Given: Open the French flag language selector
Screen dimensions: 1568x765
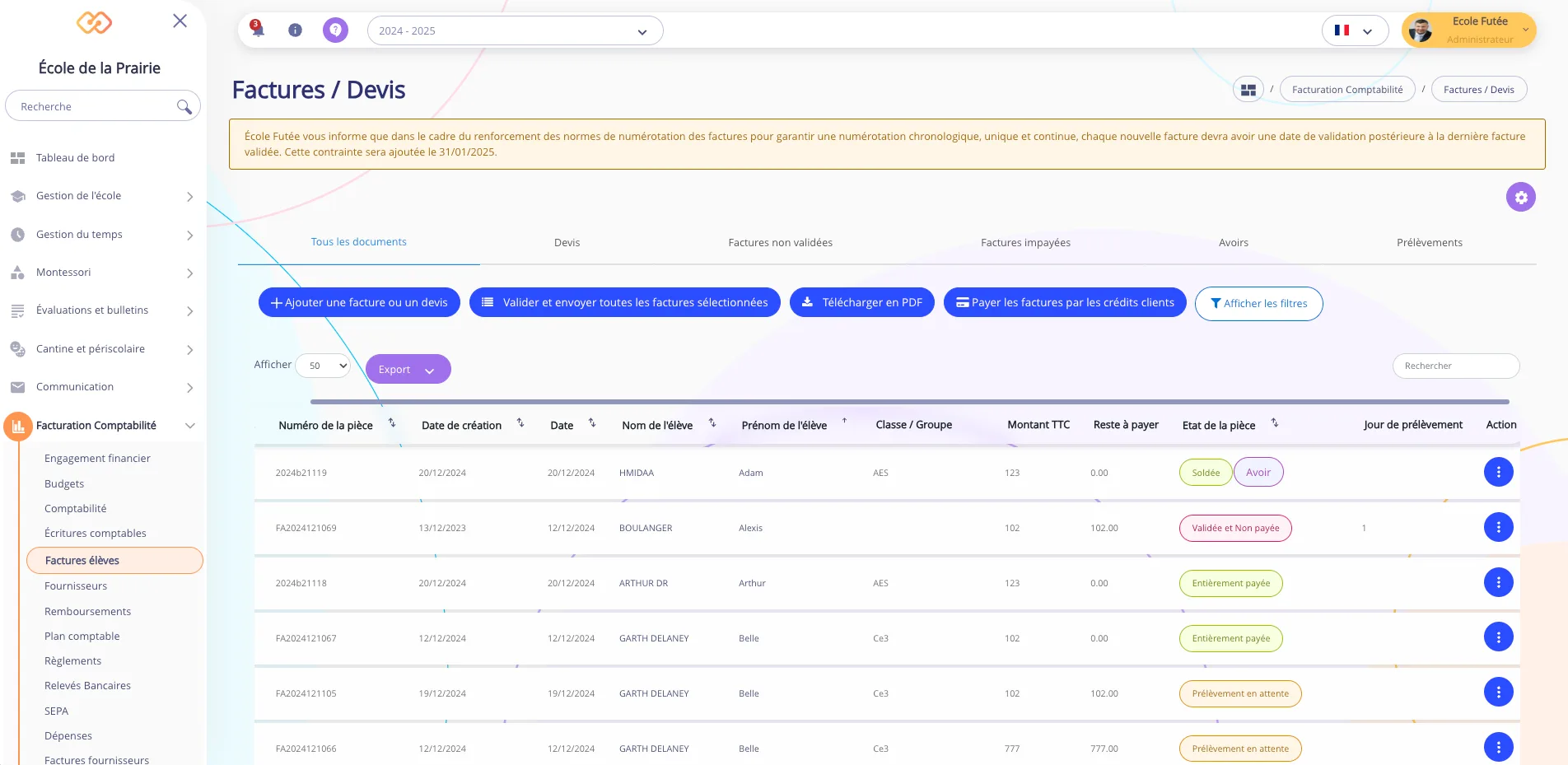Looking at the screenshot, I should (x=1355, y=31).
